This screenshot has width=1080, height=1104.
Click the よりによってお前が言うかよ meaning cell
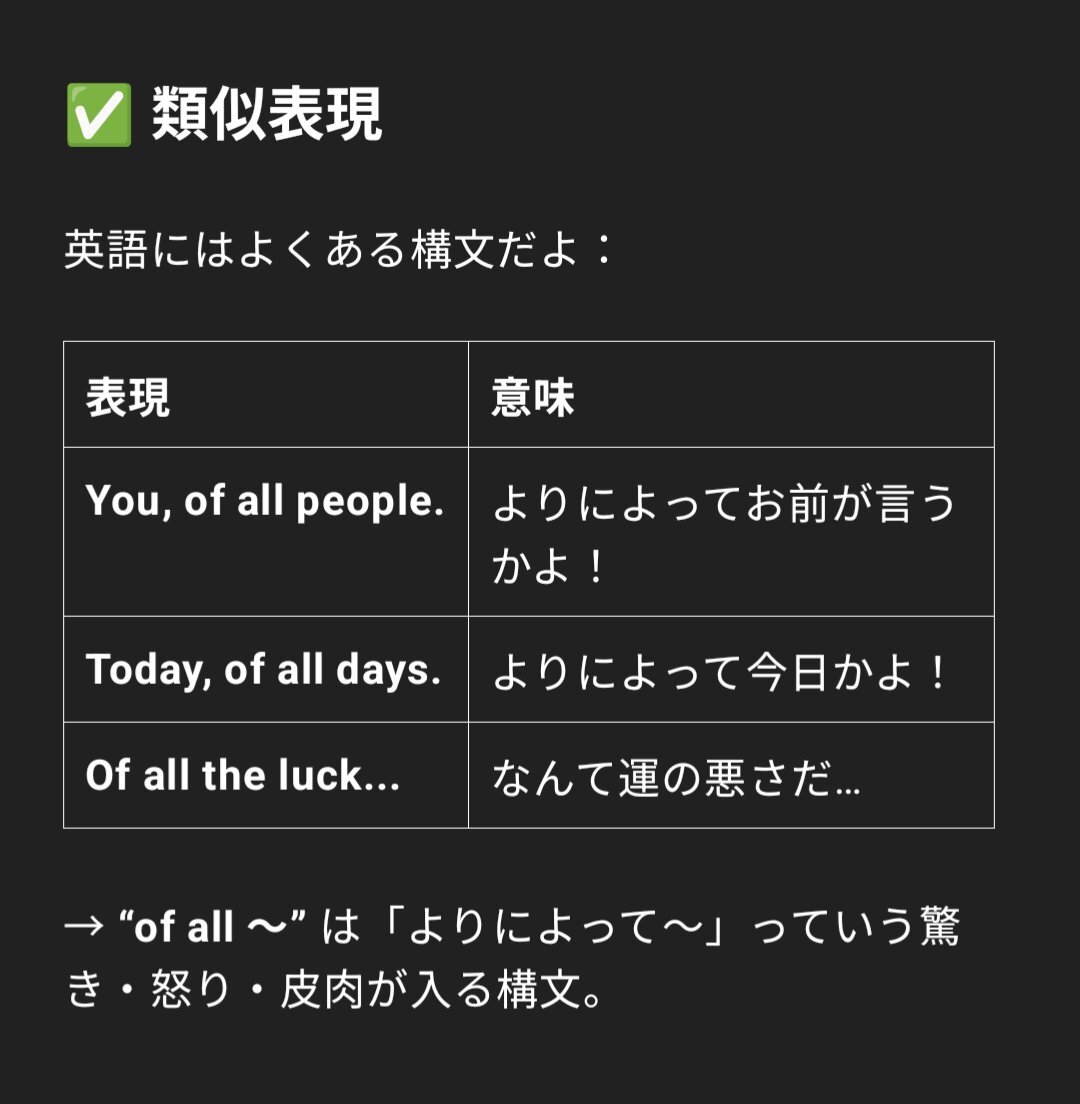point(731,532)
